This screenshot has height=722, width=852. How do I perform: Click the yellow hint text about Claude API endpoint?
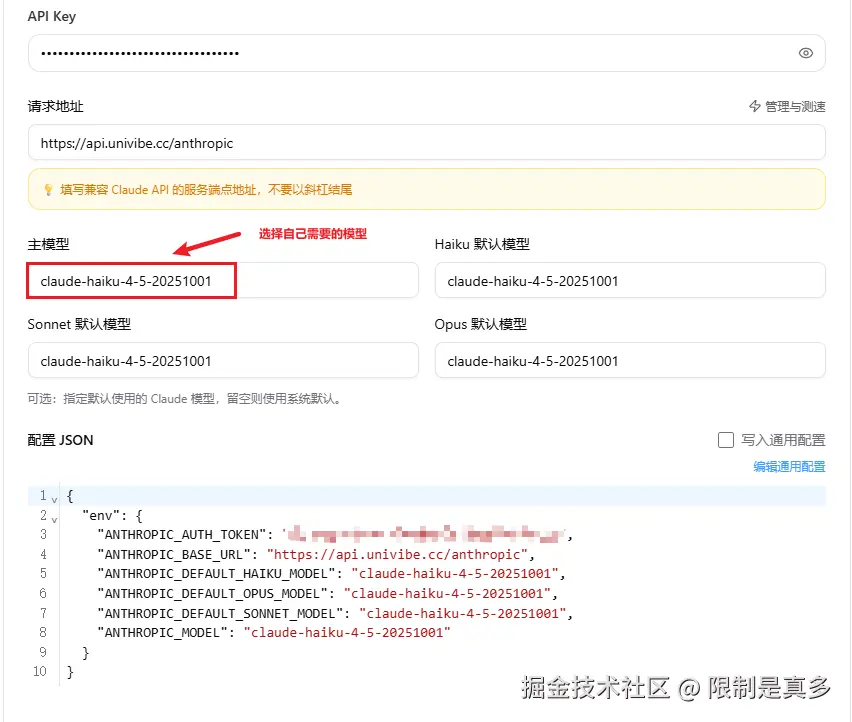pyautogui.click(x=206, y=190)
